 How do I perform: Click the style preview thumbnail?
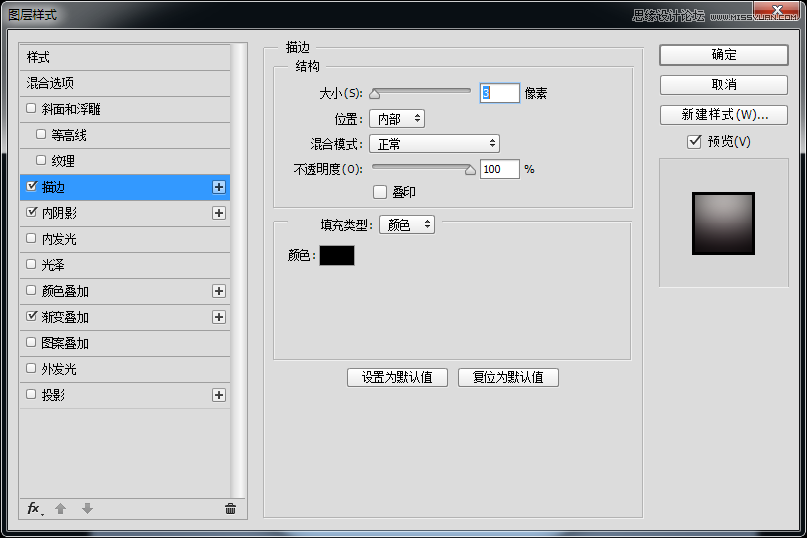(x=724, y=223)
